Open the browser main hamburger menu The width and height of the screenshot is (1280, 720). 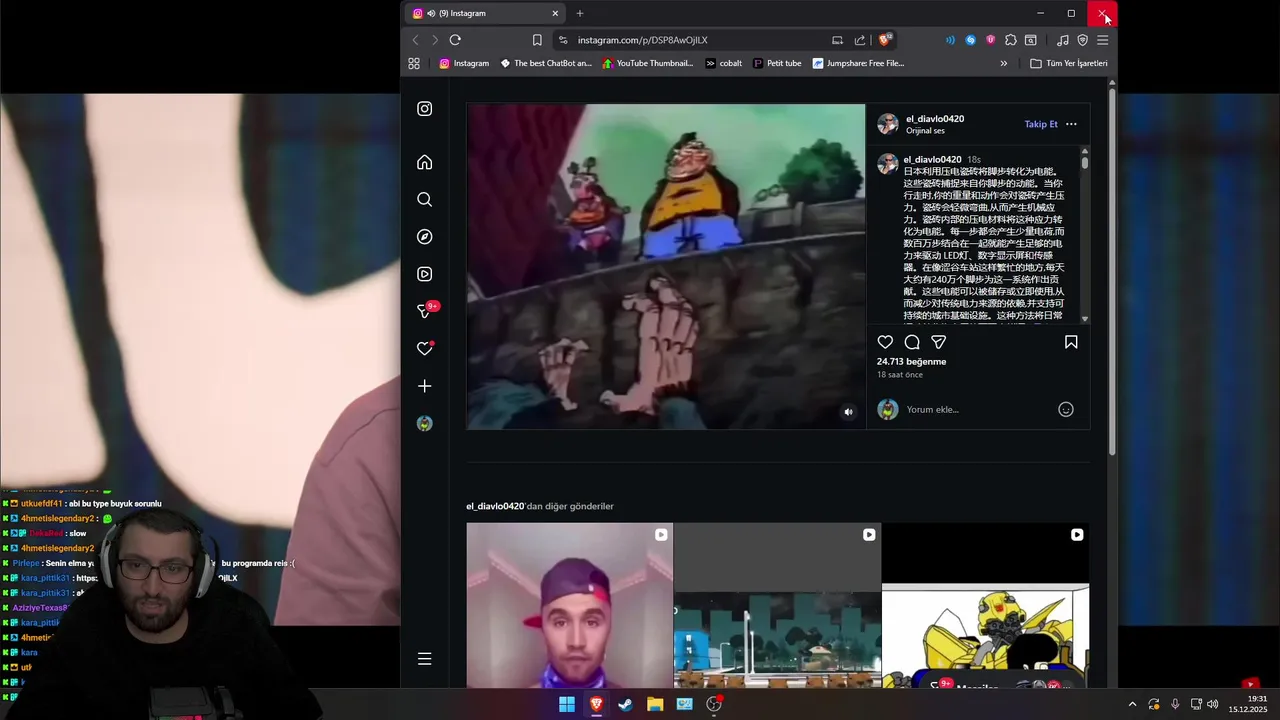click(1102, 40)
